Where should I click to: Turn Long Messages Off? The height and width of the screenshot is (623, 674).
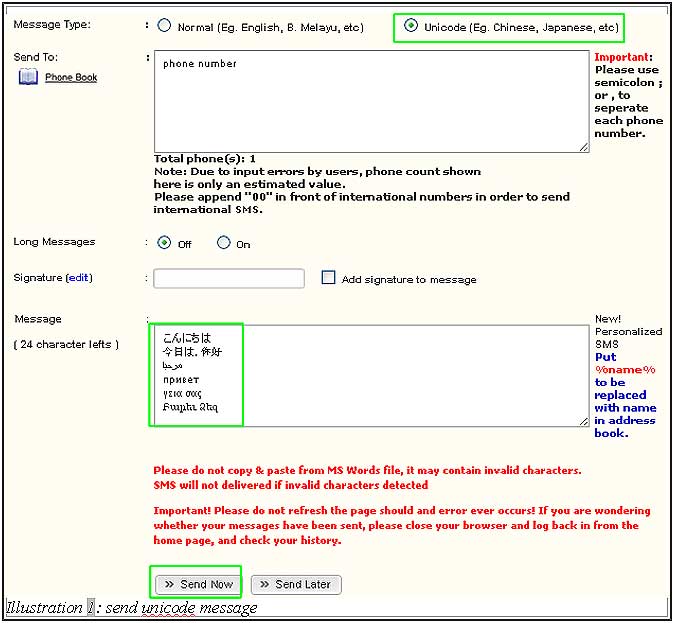[x=164, y=242]
